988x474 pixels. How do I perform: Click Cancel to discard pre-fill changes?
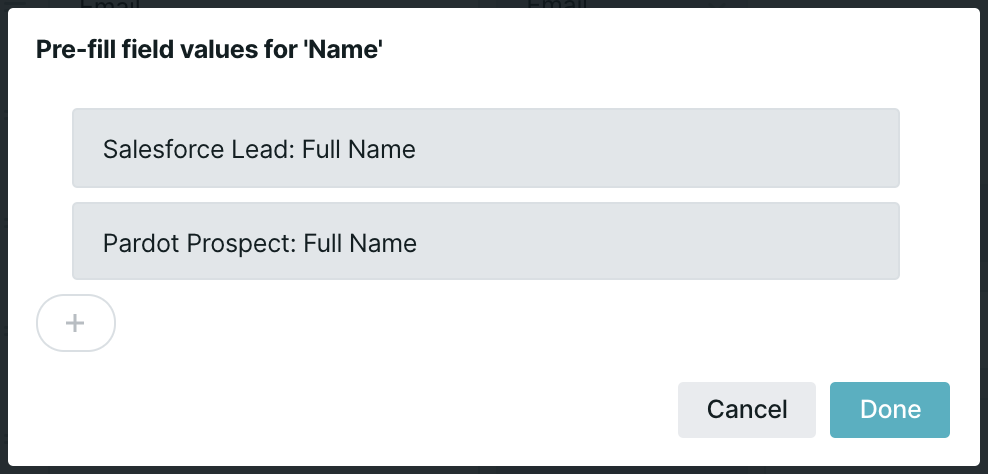click(746, 409)
